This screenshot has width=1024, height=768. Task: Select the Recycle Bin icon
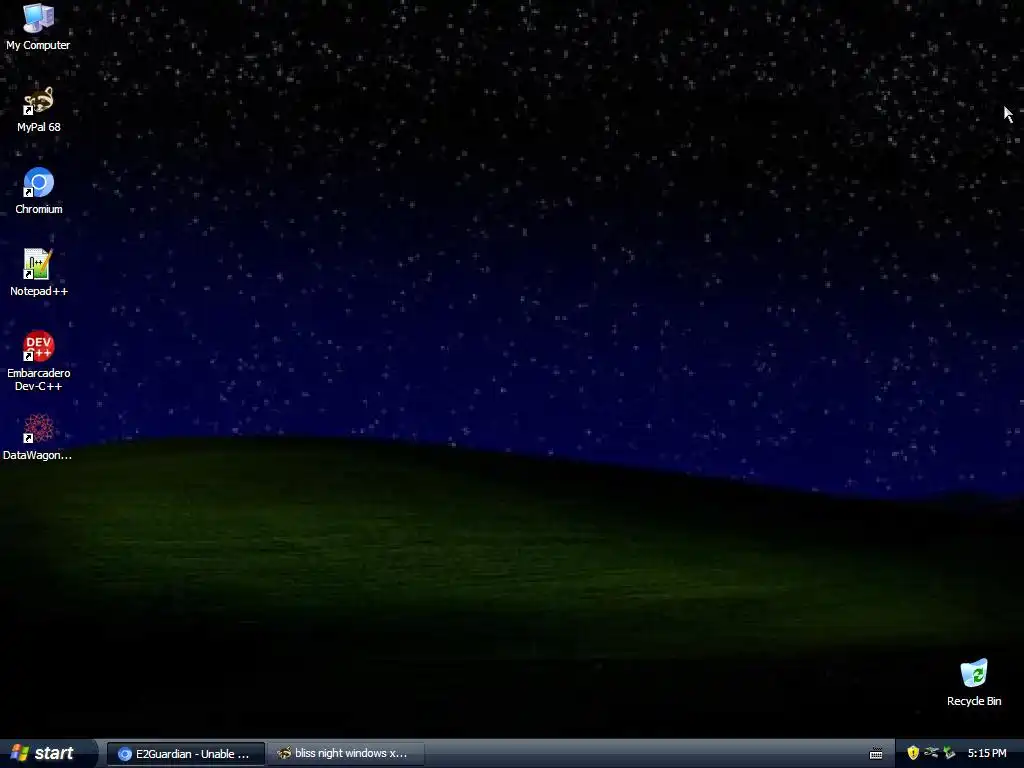click(974, 682)
